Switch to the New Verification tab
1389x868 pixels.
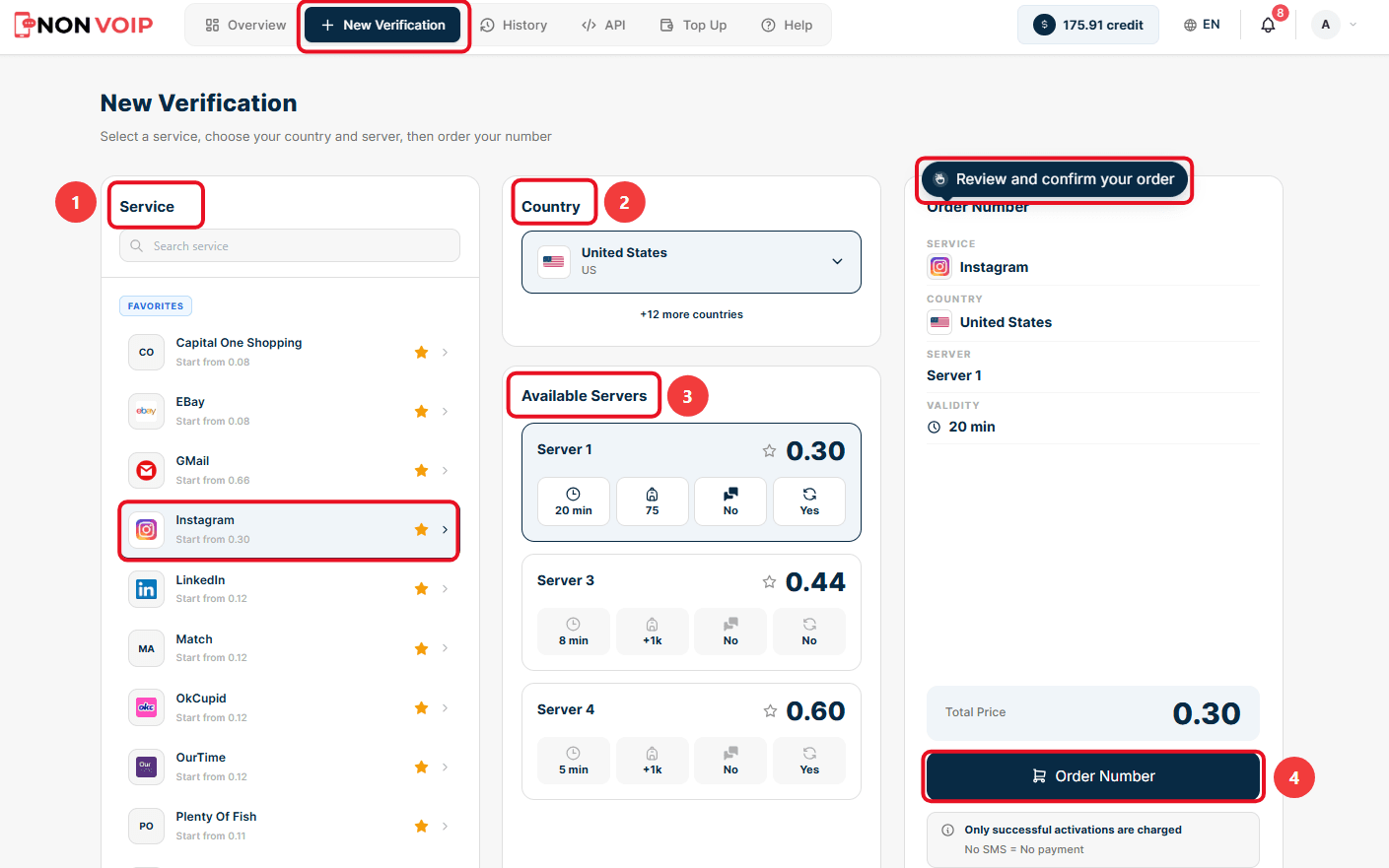[x=382, y=25]
